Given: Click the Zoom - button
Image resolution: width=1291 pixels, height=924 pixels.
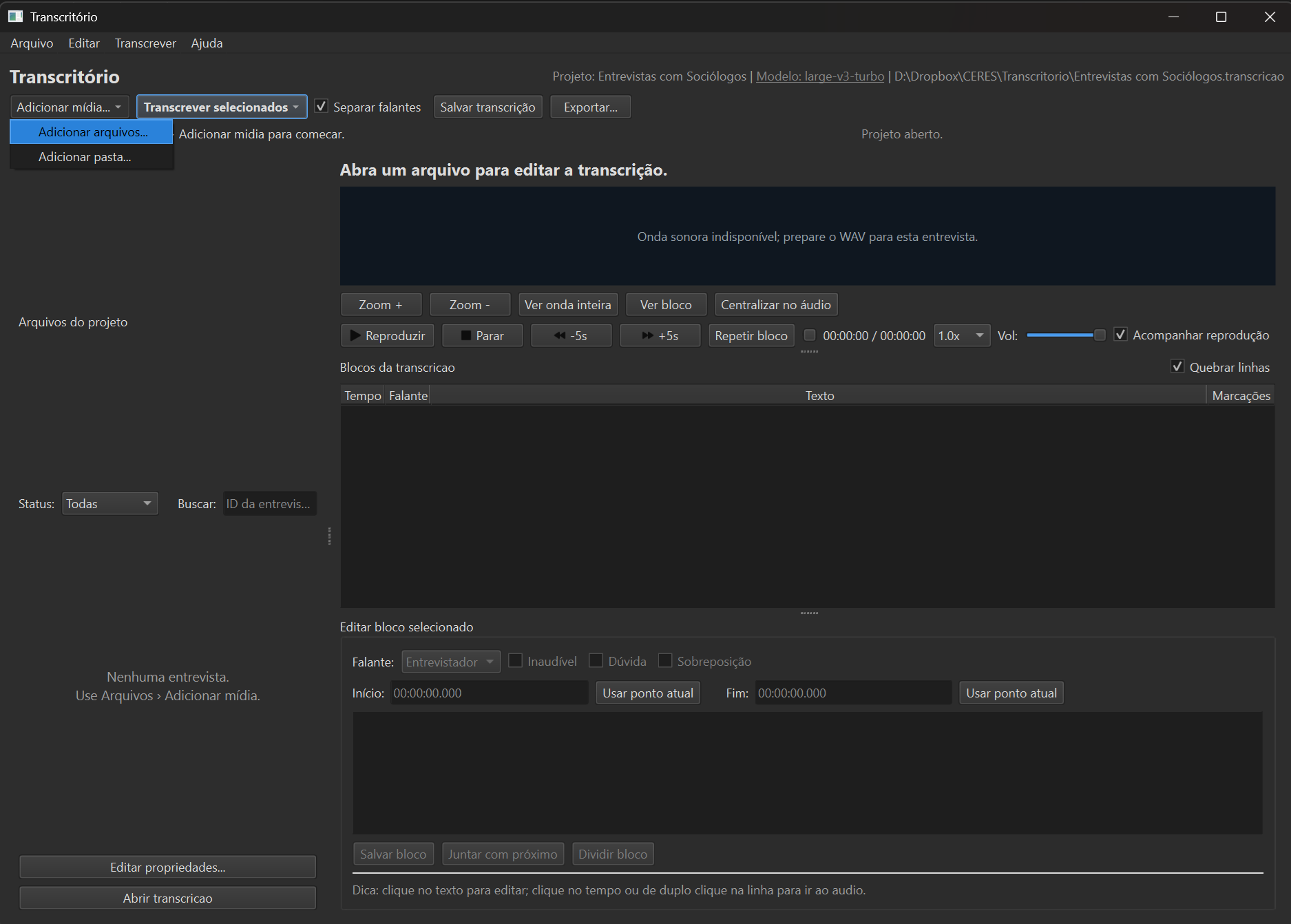Looking at the screenshot, I should point(470,304).
